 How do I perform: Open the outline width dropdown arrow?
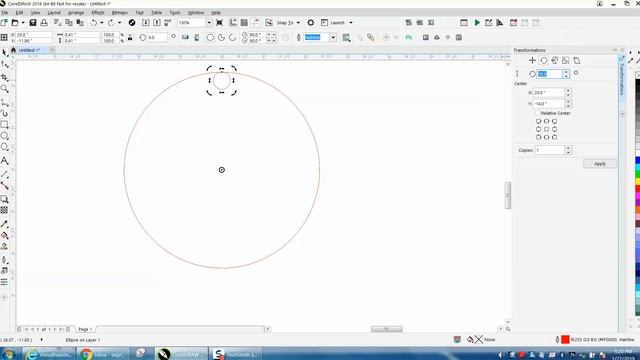333,38
